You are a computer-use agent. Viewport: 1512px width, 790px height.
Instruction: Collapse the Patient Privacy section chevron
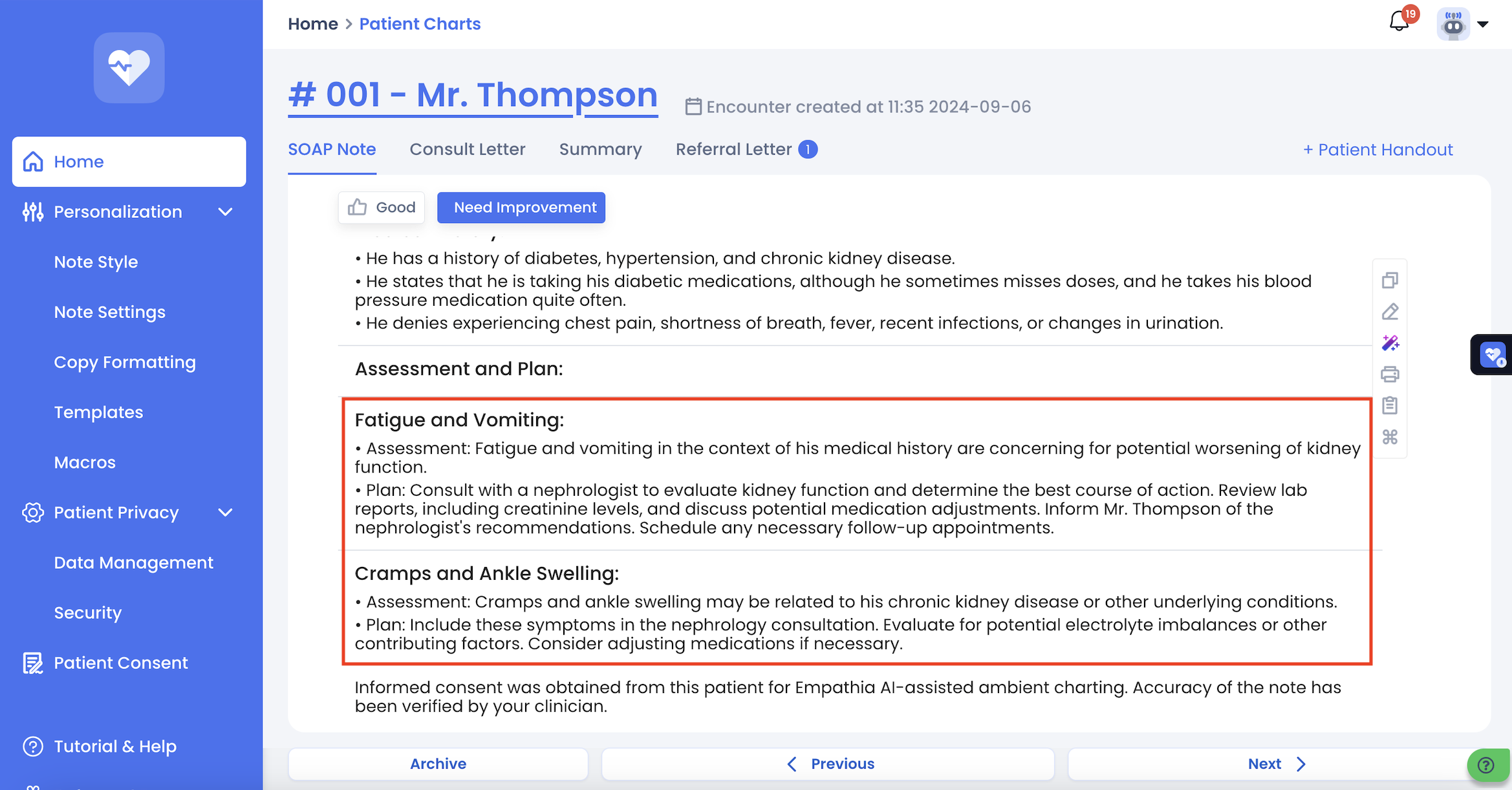[x=225, y=513]
